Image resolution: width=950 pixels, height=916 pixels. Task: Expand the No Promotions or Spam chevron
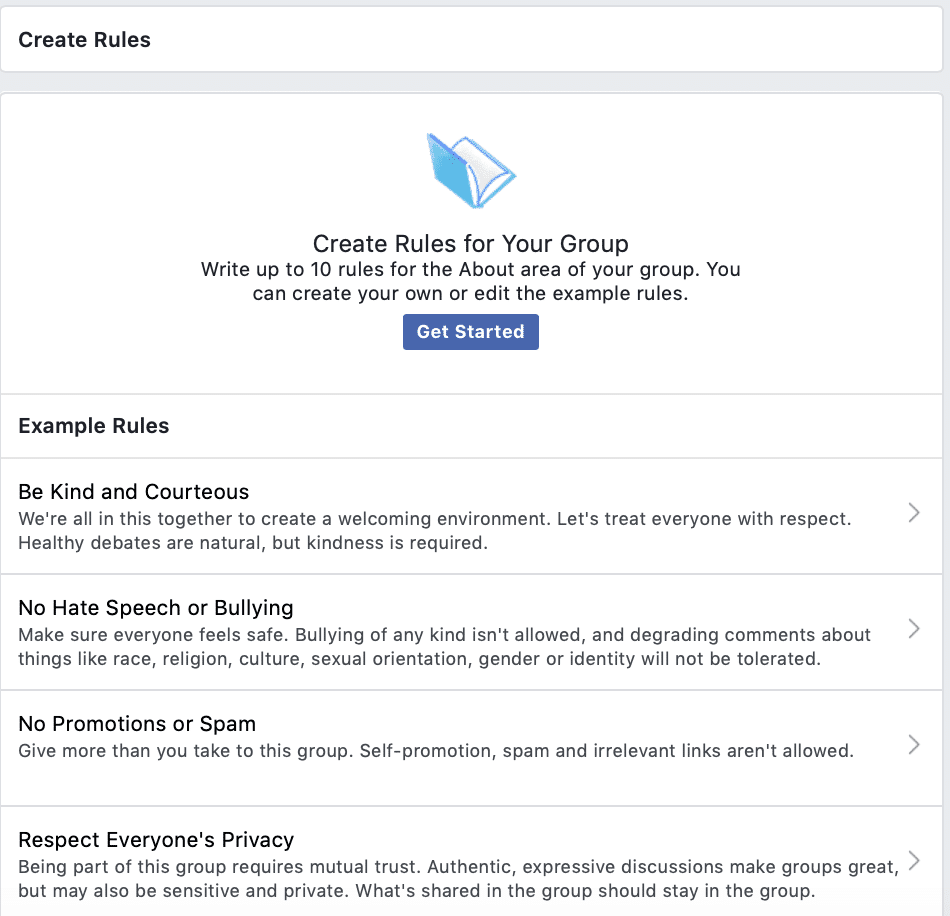tap(913, 744)
